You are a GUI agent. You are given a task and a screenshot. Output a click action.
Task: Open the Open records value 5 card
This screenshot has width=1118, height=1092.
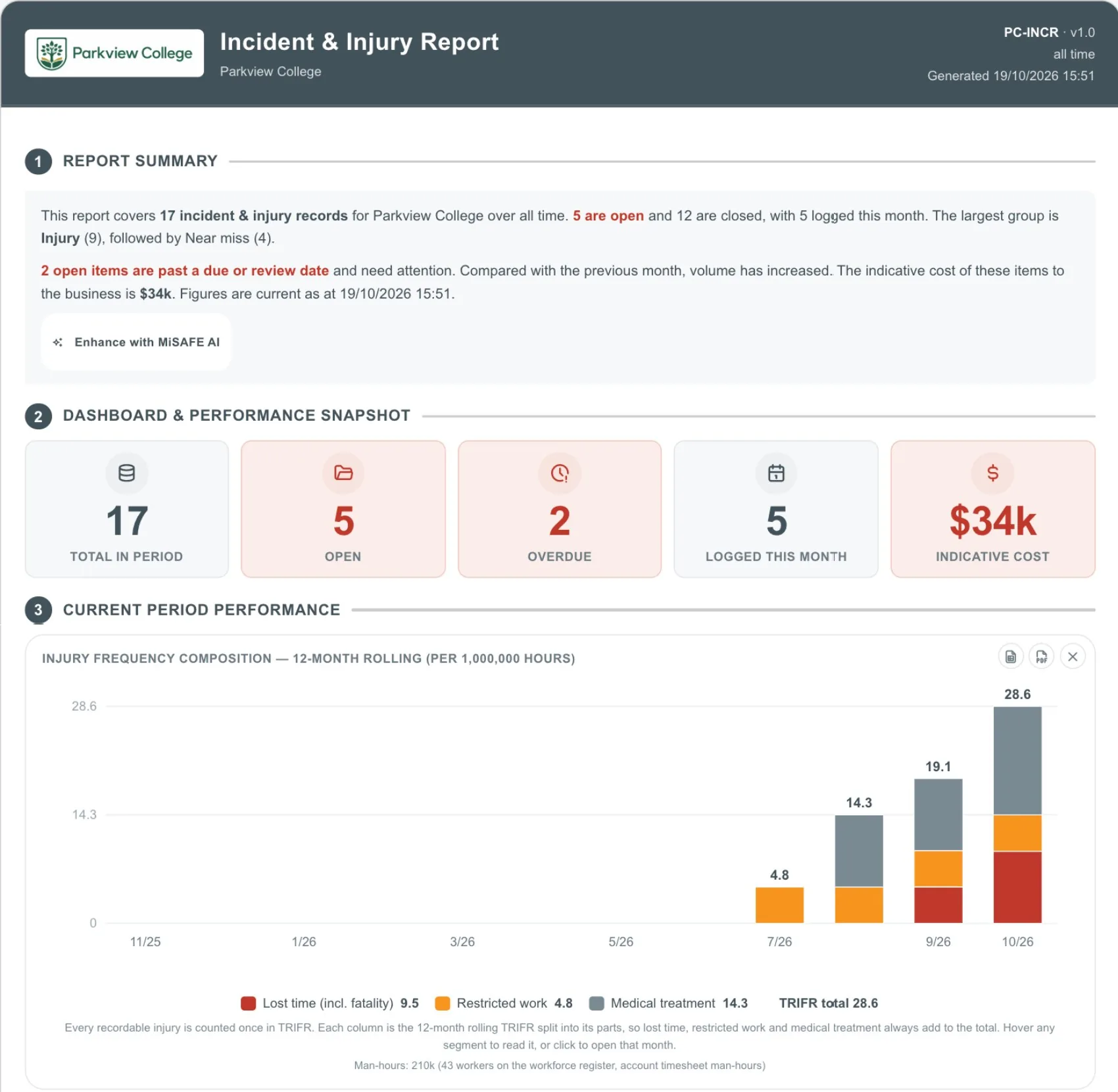343,509
